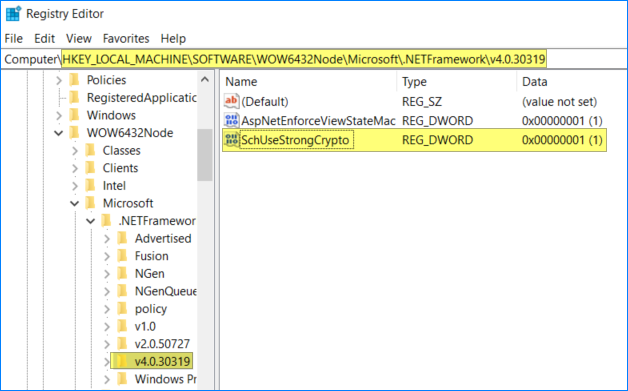Expand the Policies tree node
Screen dimensions: 628x391
pos(59,80)
